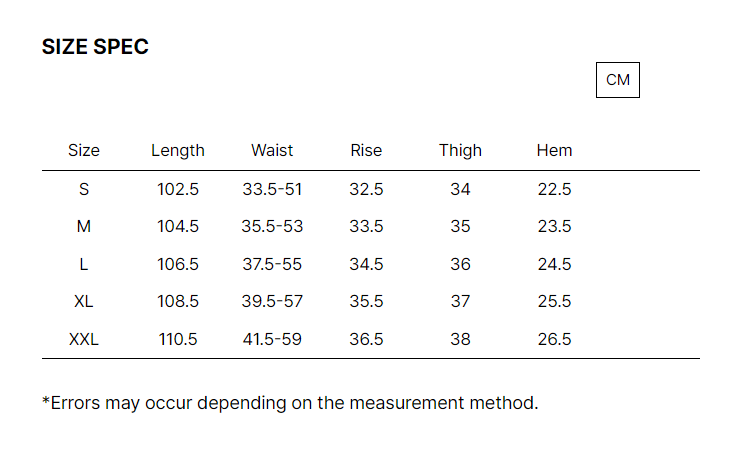Click the 34.5 rise value for L
This screenshot has width=738, height=466.
(x=366, y=265)
